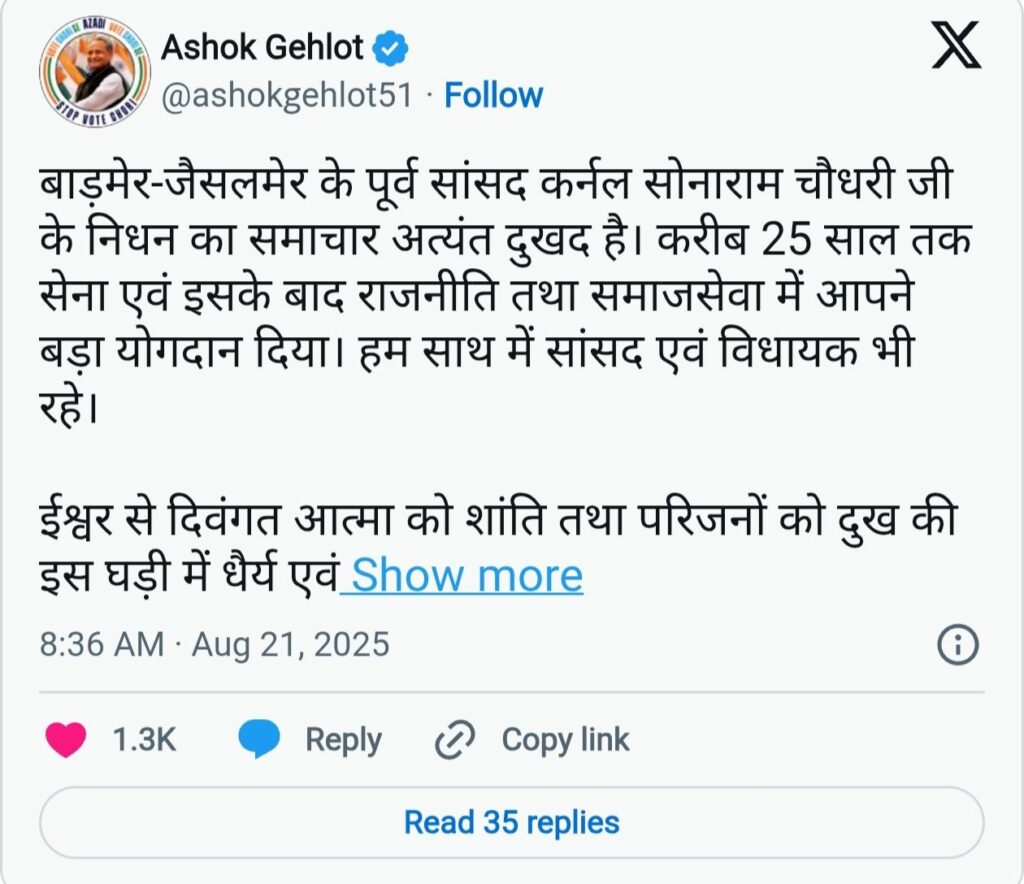Click the Ashok Gehlot display name
The image size is (1024, 884).
(262, 47)
